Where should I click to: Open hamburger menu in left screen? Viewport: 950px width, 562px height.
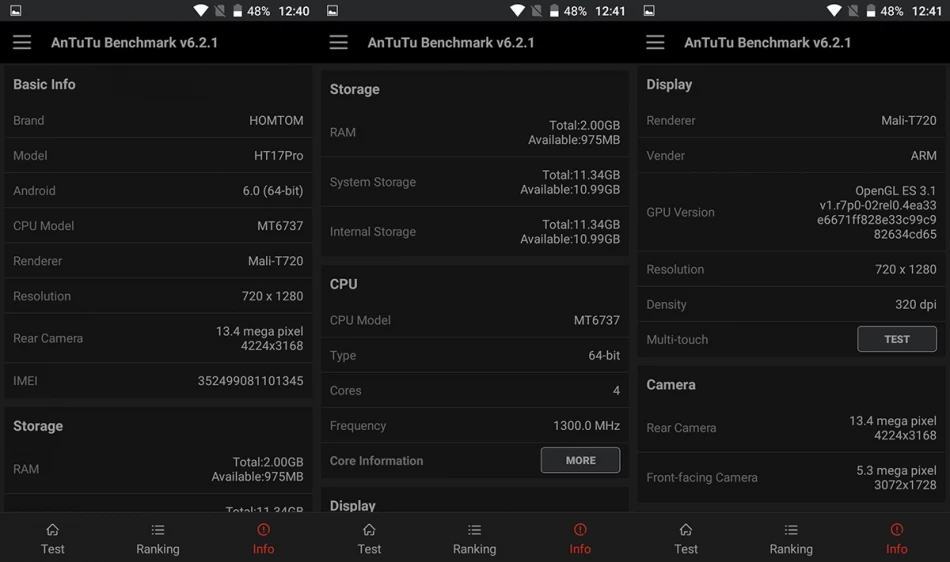22,42
